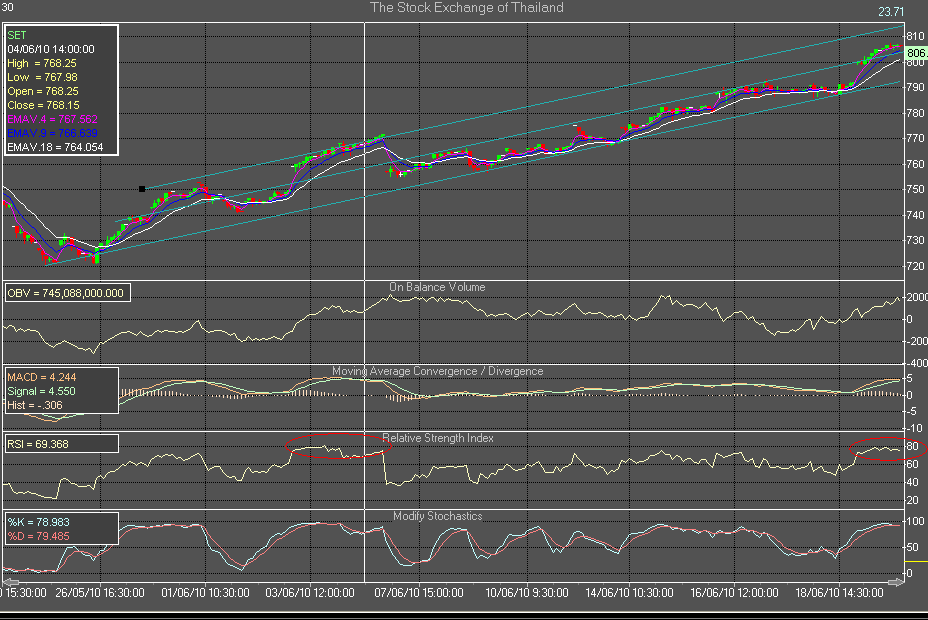The height and width of the screenshot is (620, 928).
Task: Click the vertical crosshair cursor line in price chart
Action: (x=365, y=151)
